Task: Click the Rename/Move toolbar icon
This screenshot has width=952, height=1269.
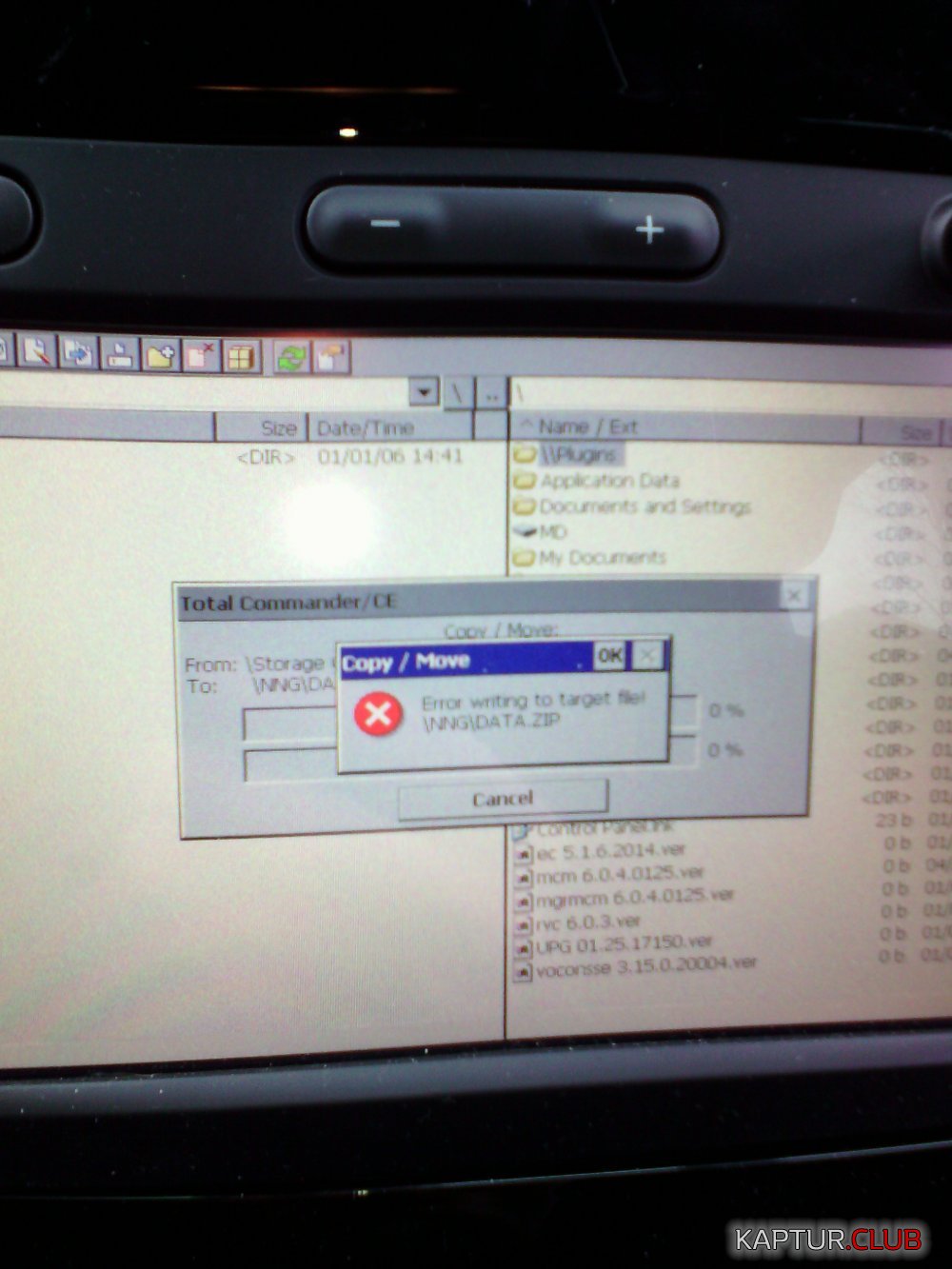Action: pos(119,354)
